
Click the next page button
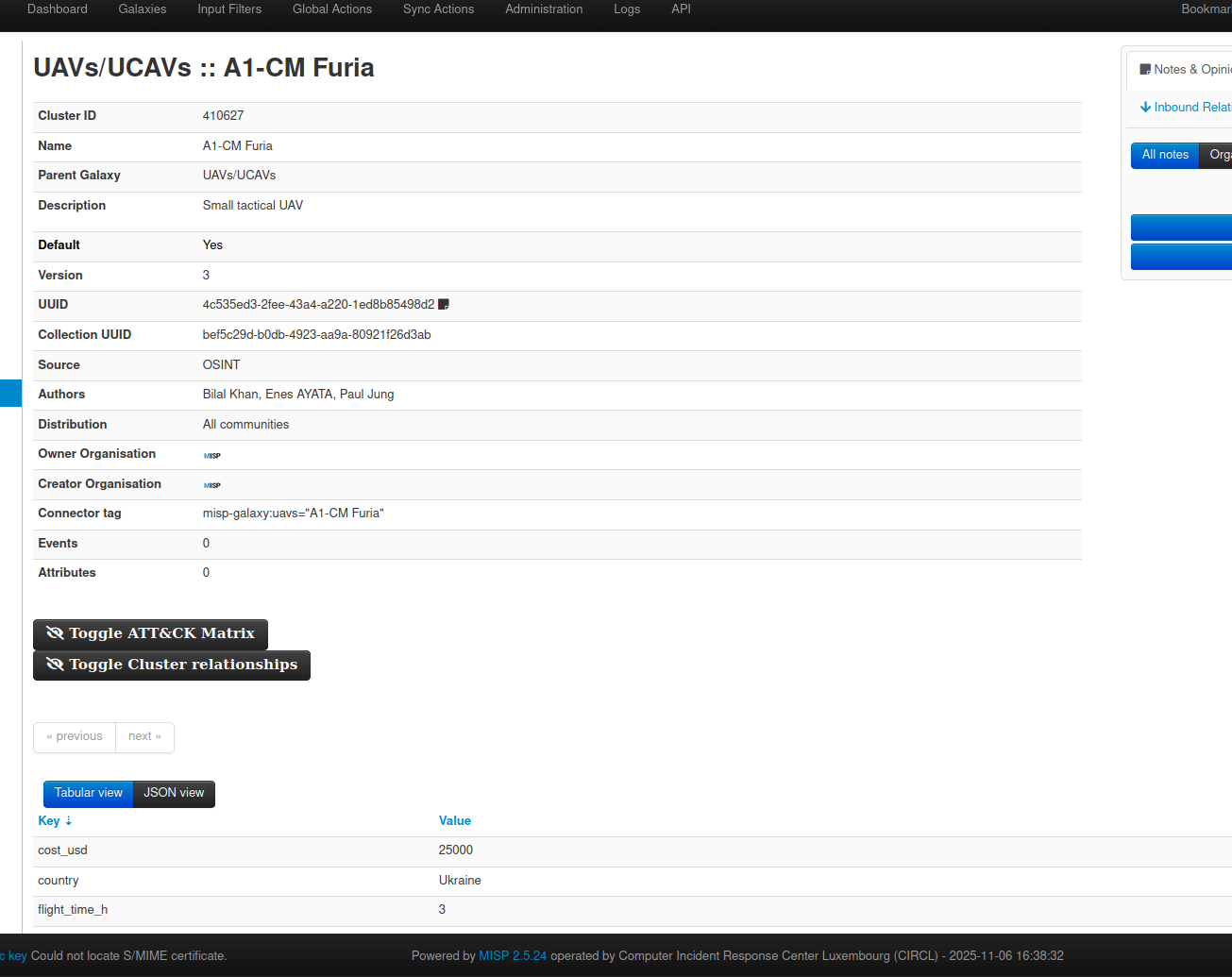(144, 737)
